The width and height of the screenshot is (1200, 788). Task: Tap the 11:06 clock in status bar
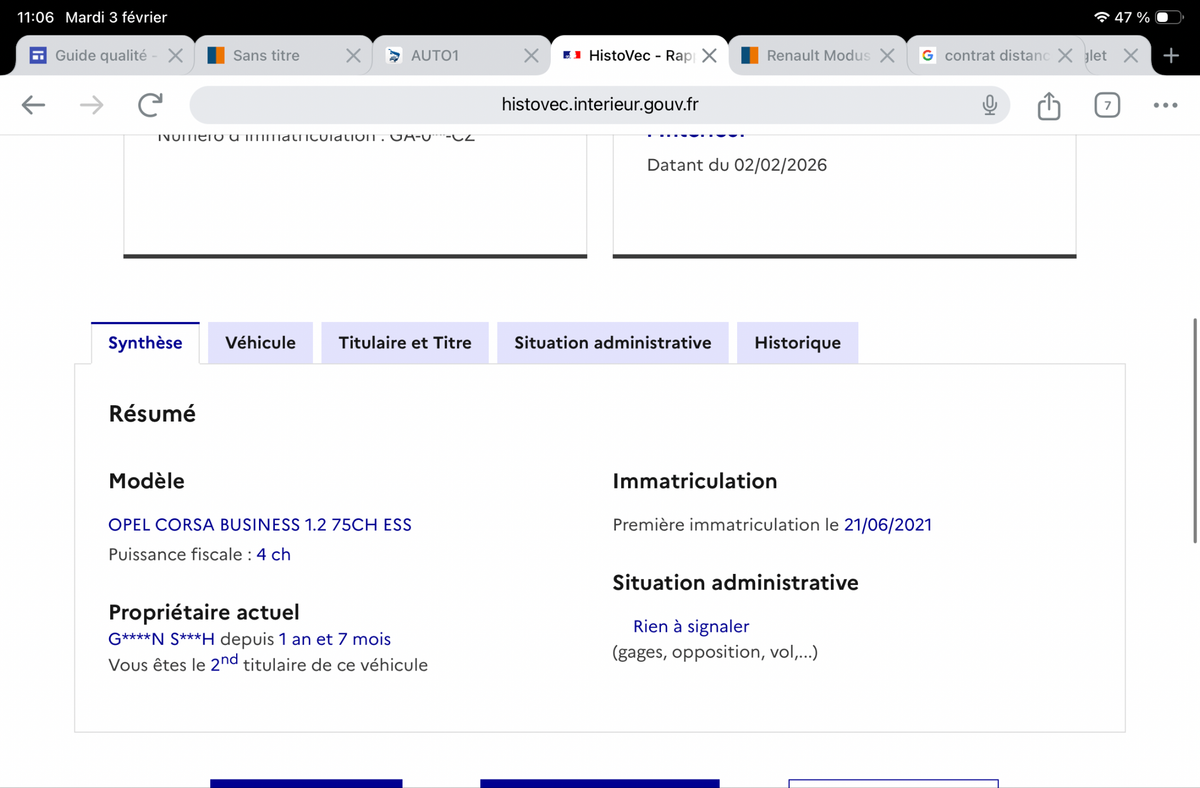coord(35,17)
